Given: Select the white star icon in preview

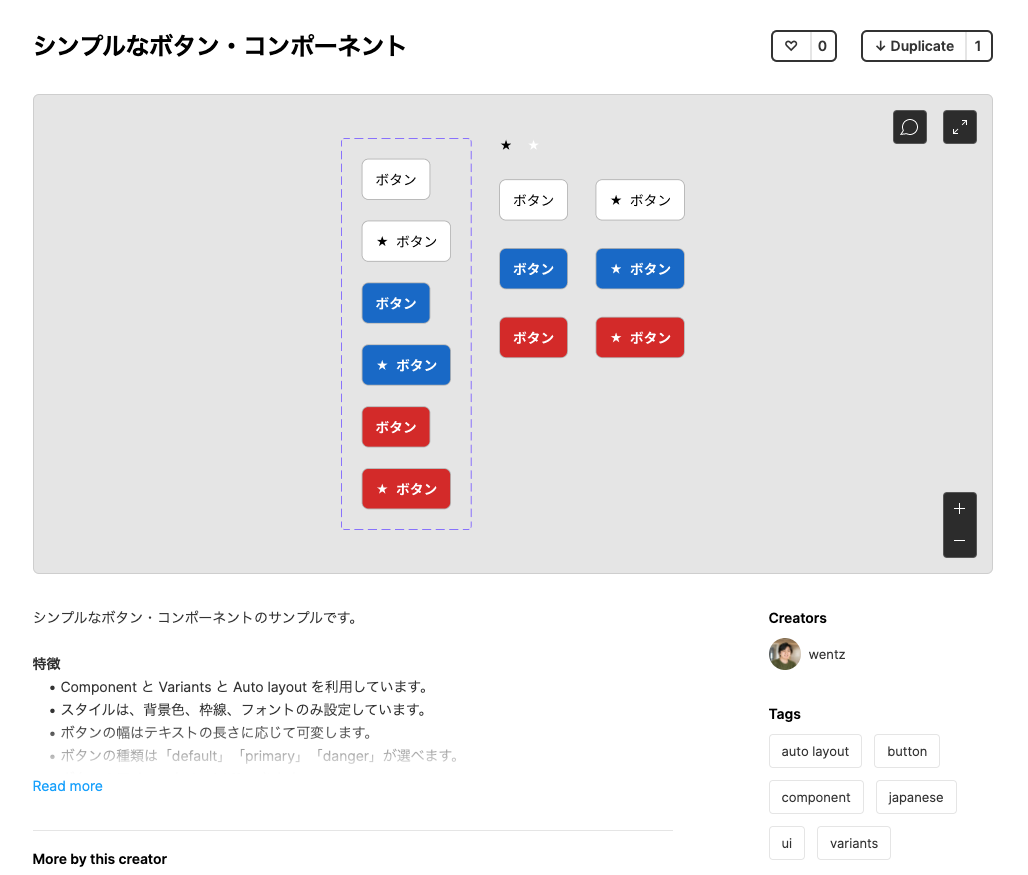Looking at the screenshot, I should [x=534, y=145].
